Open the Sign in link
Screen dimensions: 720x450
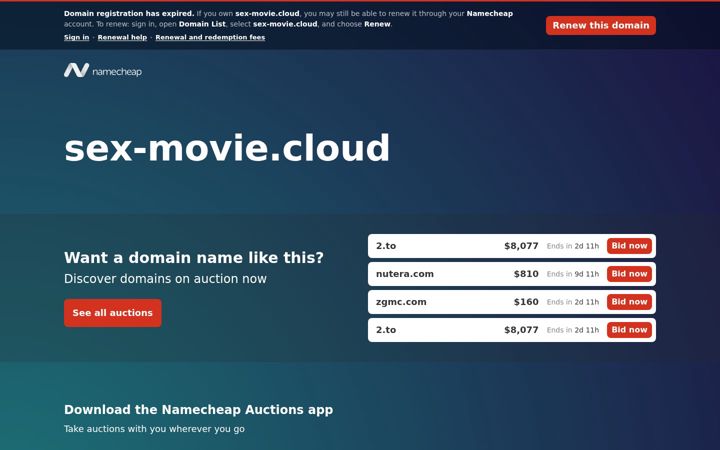[x=76, y=38]
